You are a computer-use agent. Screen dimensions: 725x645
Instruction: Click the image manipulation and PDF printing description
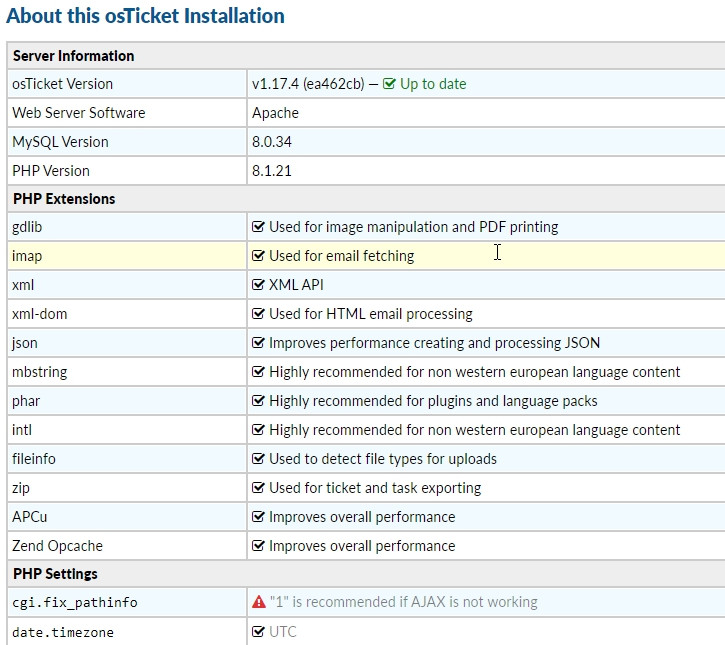pyautogui.click(x=414, y=227)
